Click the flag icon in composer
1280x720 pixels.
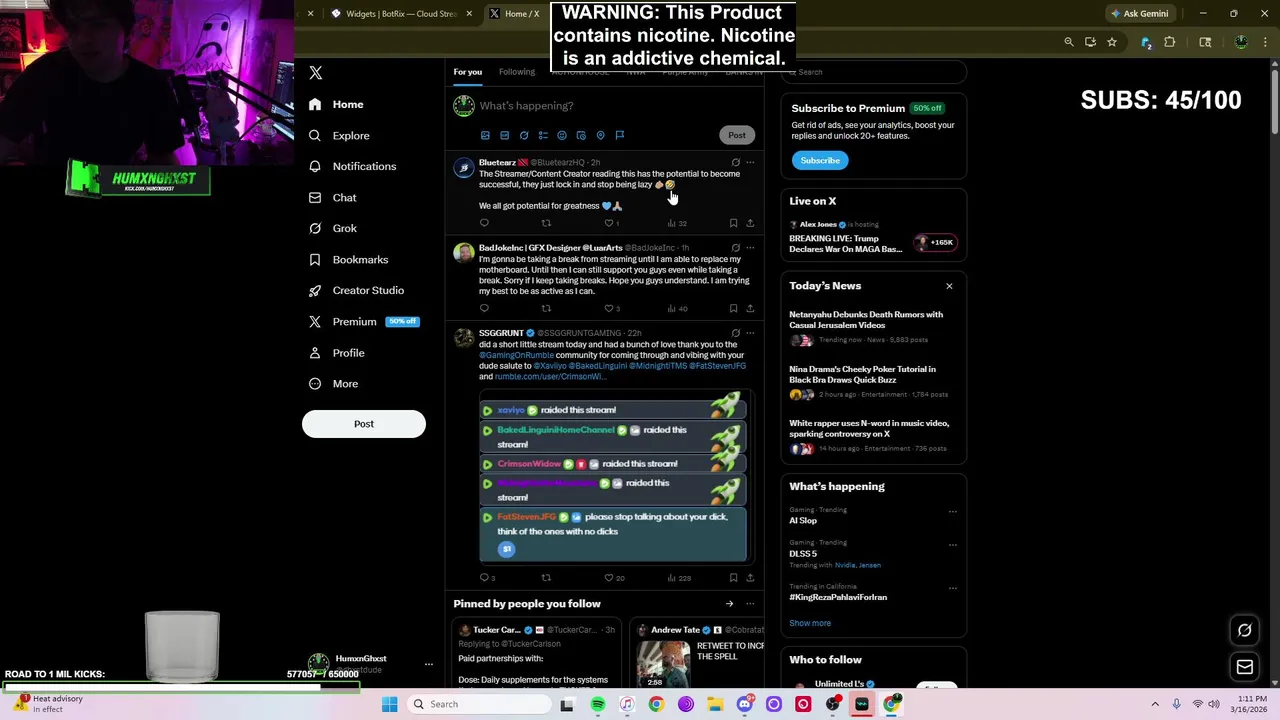[620, 135]
